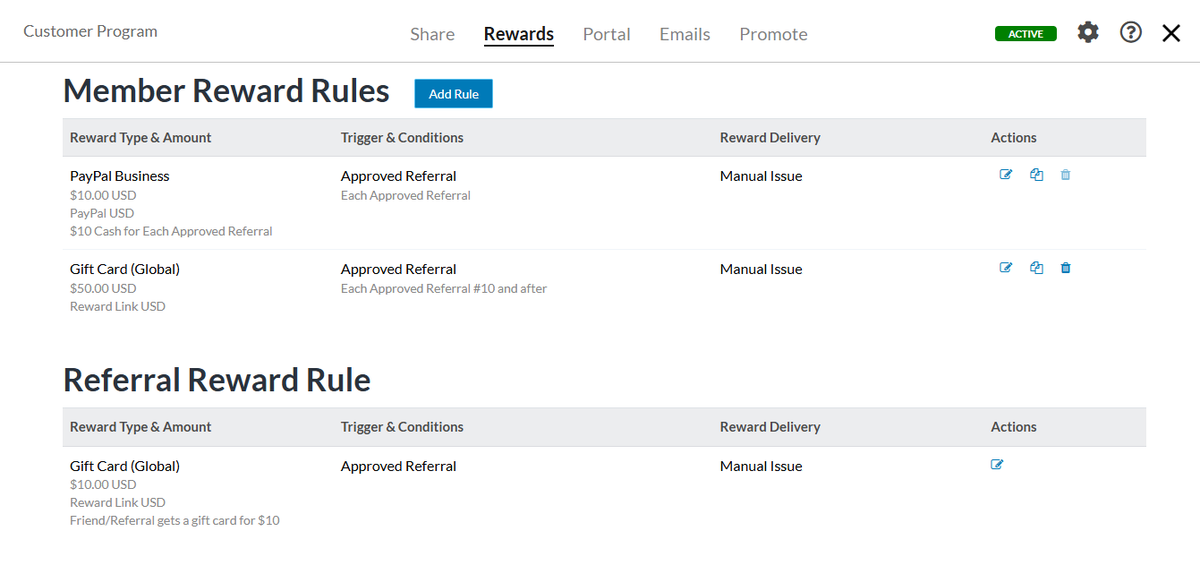Click Trigger & Conditions header in Referral table
Screen dimensions: 1200x574
(x=402, y=427)
